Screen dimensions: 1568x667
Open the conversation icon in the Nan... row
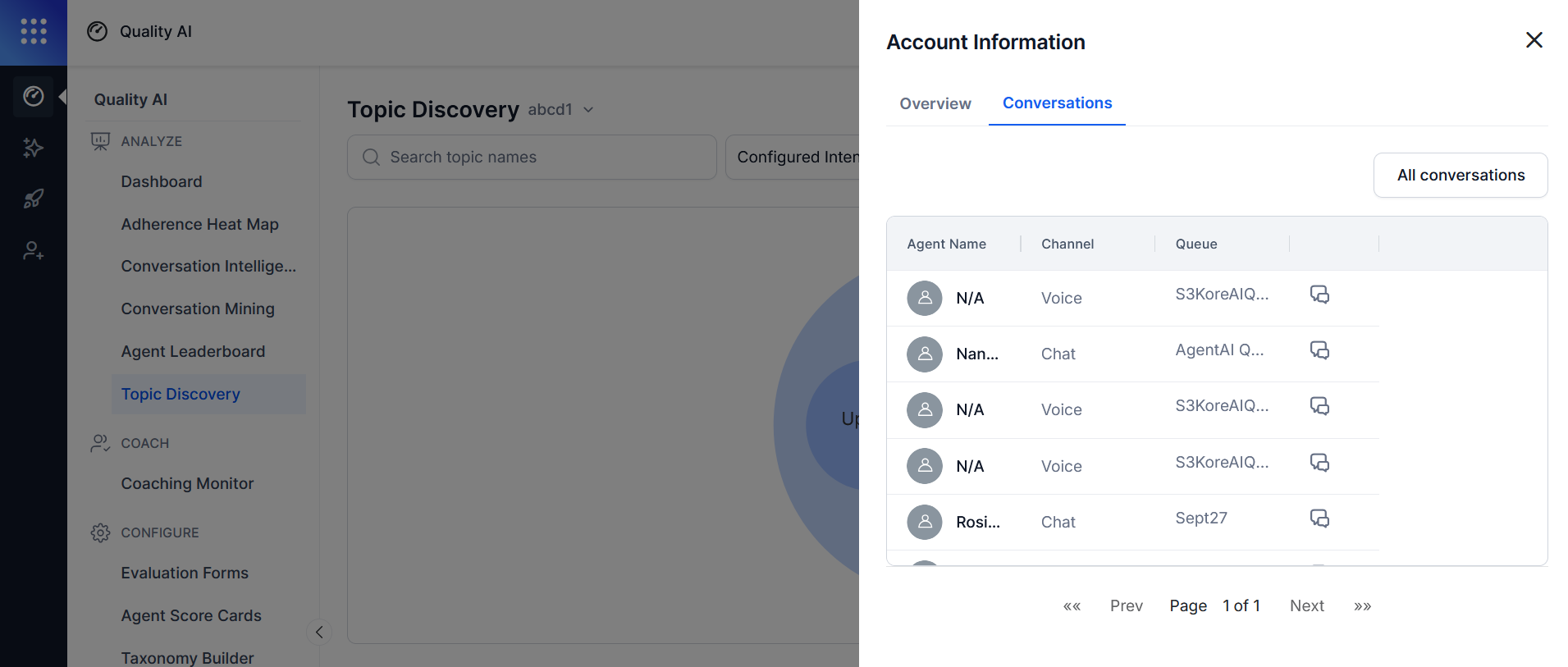[x=1319, y=351]
